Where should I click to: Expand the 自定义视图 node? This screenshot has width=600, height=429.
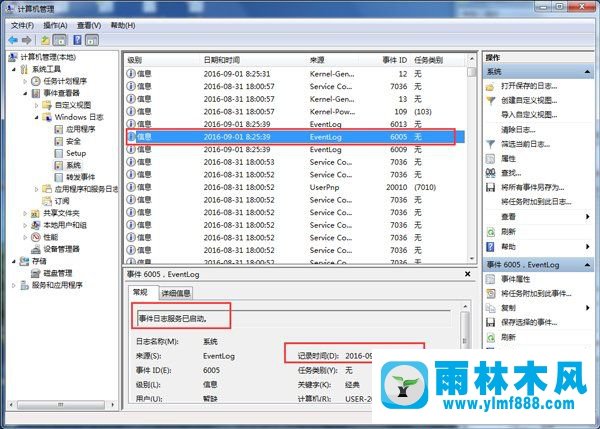pyautogui.click(x=36, y=105)
